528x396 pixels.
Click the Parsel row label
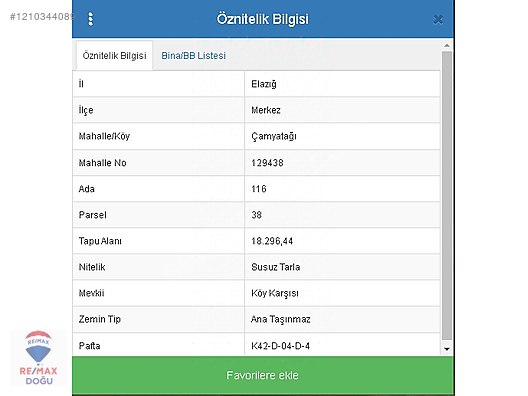92,215
